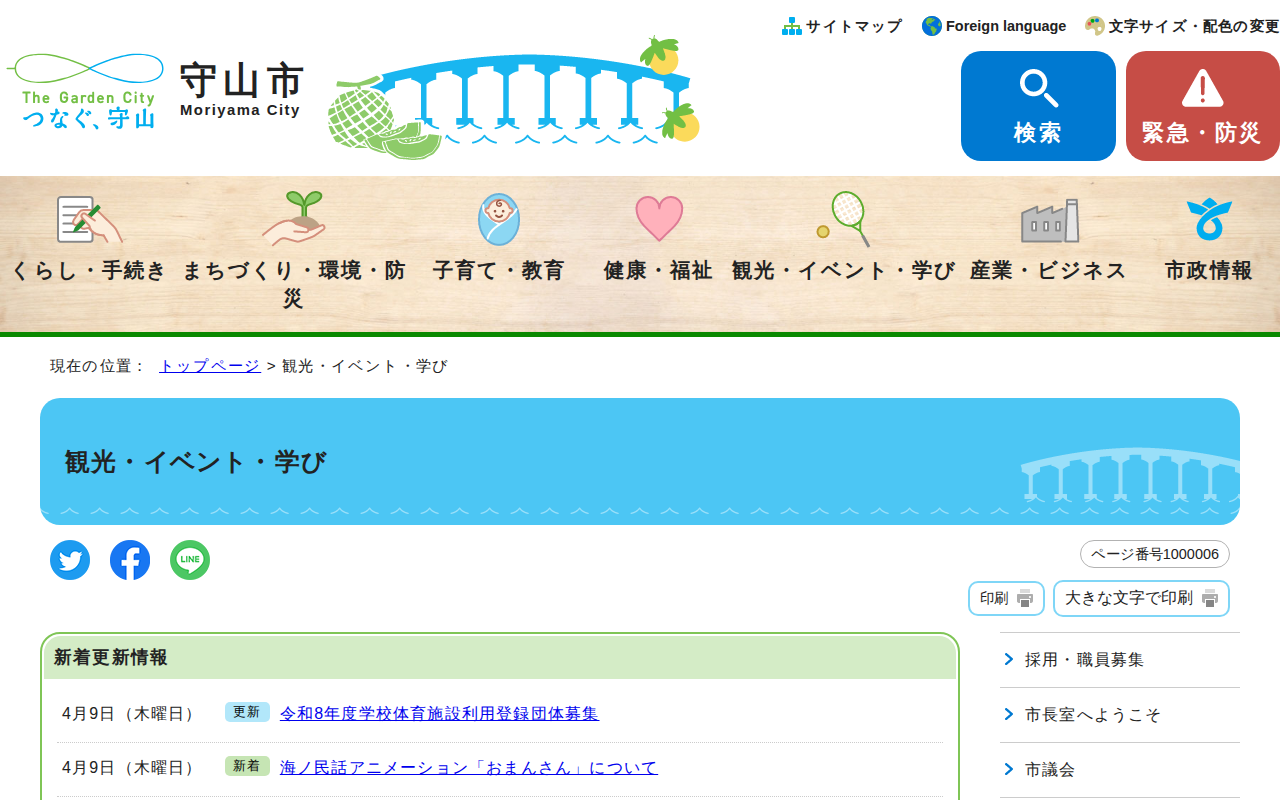
Task: Click 大きな文字で印刷 button
Action: click(1141, 598)
